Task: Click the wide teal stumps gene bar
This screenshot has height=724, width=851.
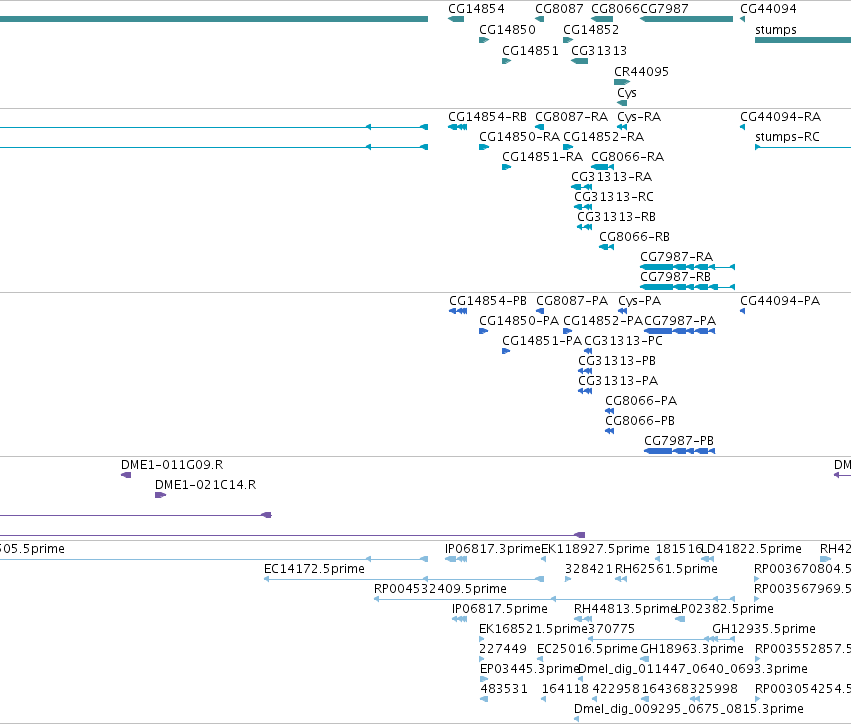Action: [803, 40]
